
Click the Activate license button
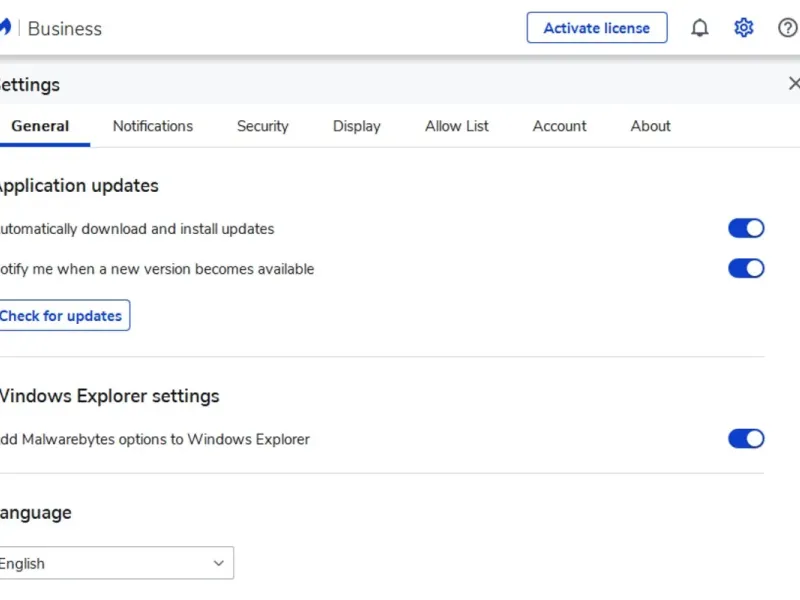click(597, 28)
